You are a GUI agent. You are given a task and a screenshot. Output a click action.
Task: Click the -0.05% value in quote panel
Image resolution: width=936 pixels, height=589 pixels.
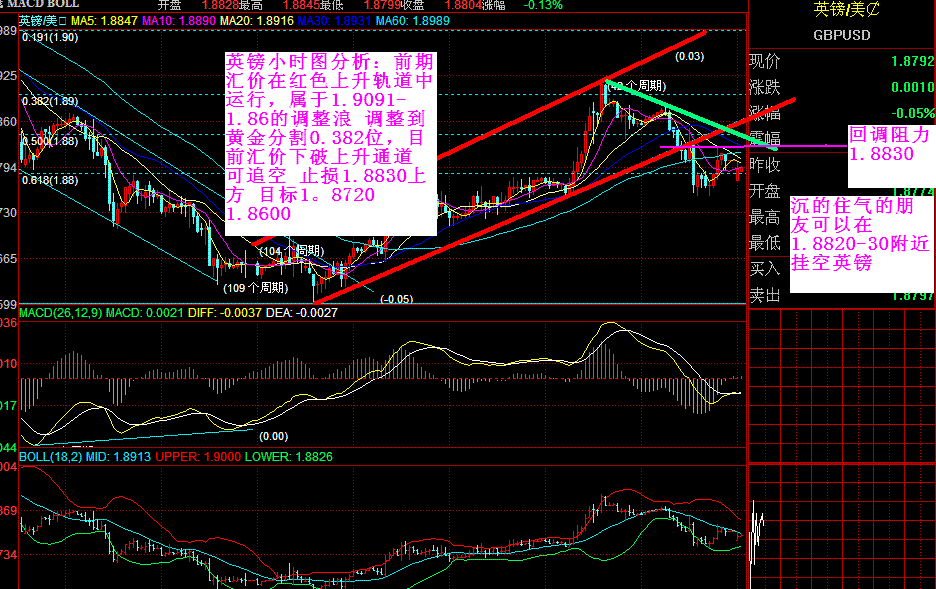click(913, 113)
